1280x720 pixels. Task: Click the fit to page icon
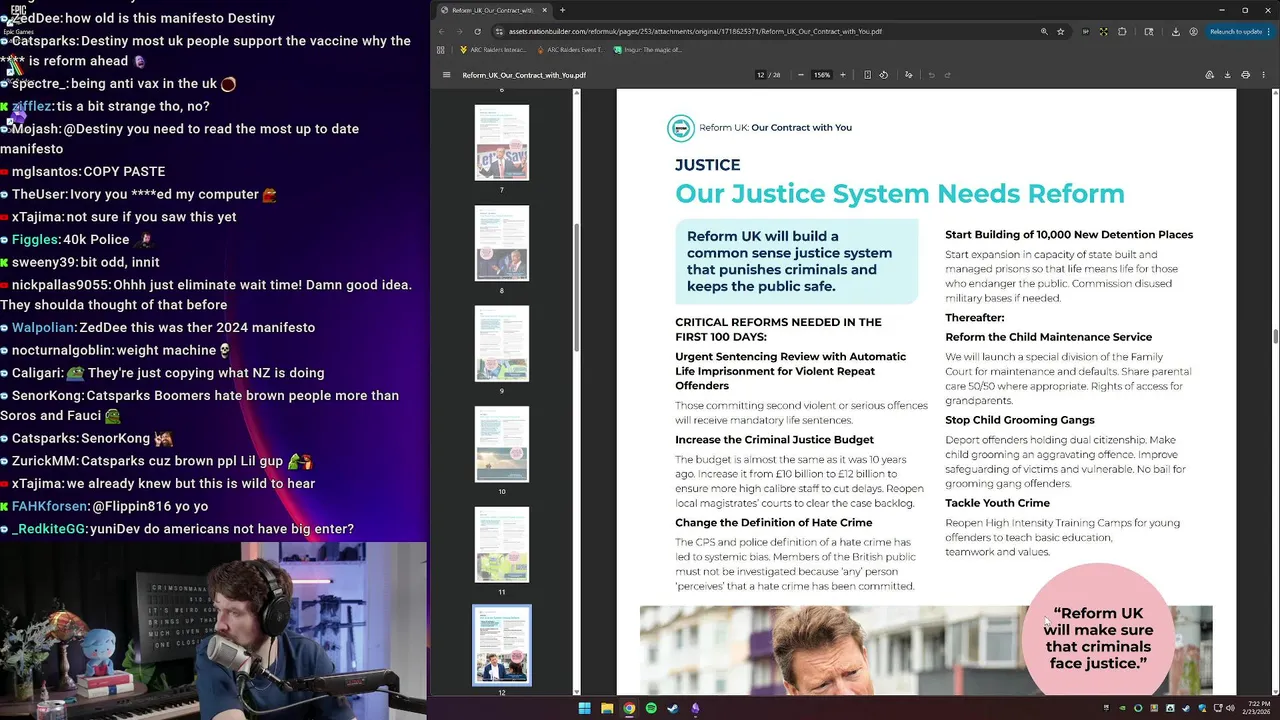pos(867,75)
